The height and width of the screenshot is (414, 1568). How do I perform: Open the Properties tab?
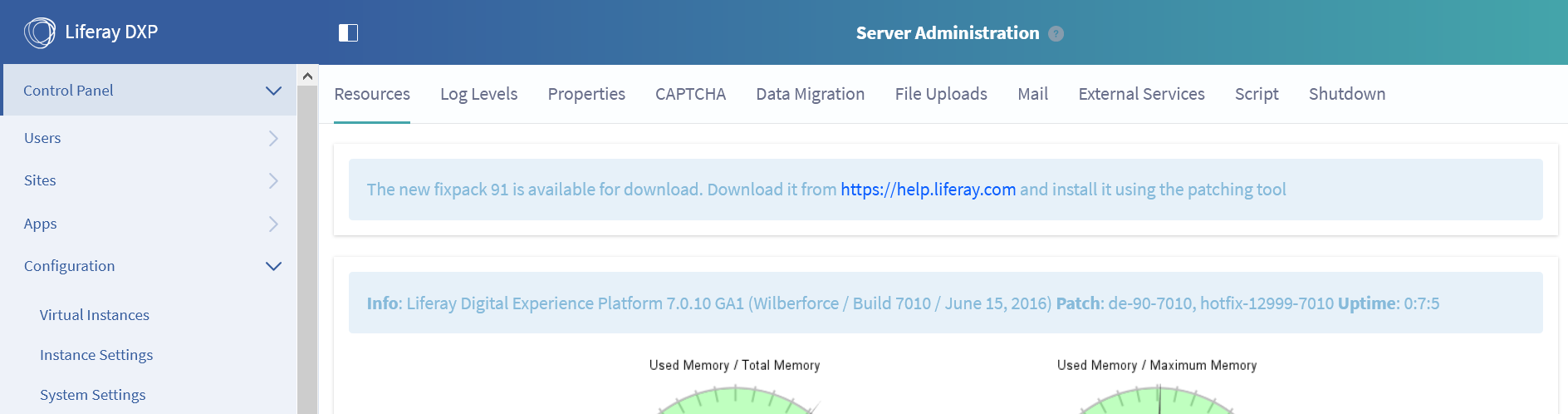(x=586, y=94)
